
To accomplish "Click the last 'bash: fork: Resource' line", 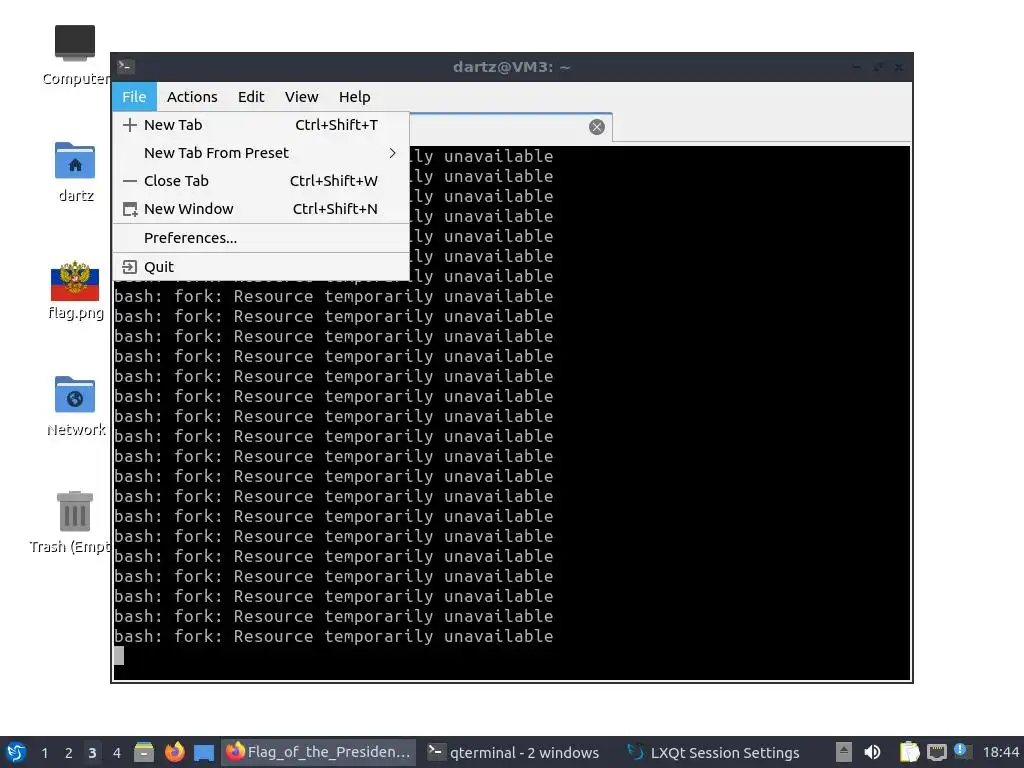I will 334,636.
